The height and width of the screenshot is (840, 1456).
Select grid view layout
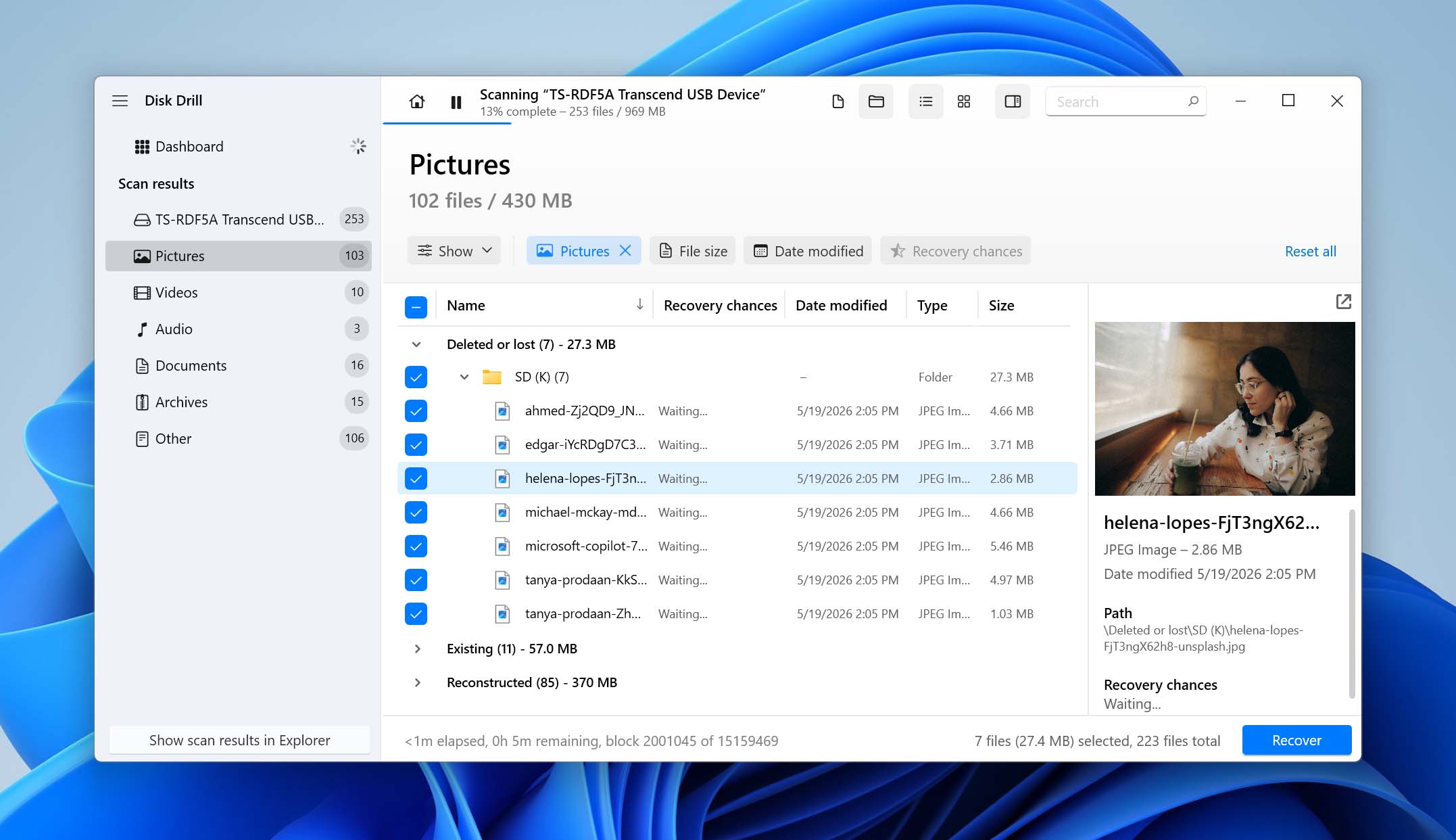pos(964,101)
